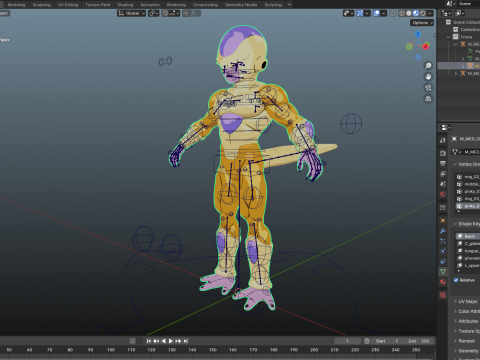This screenshot has height=360, width=480.
Task: Jump to the next keyframe
Action: [178, 341]
